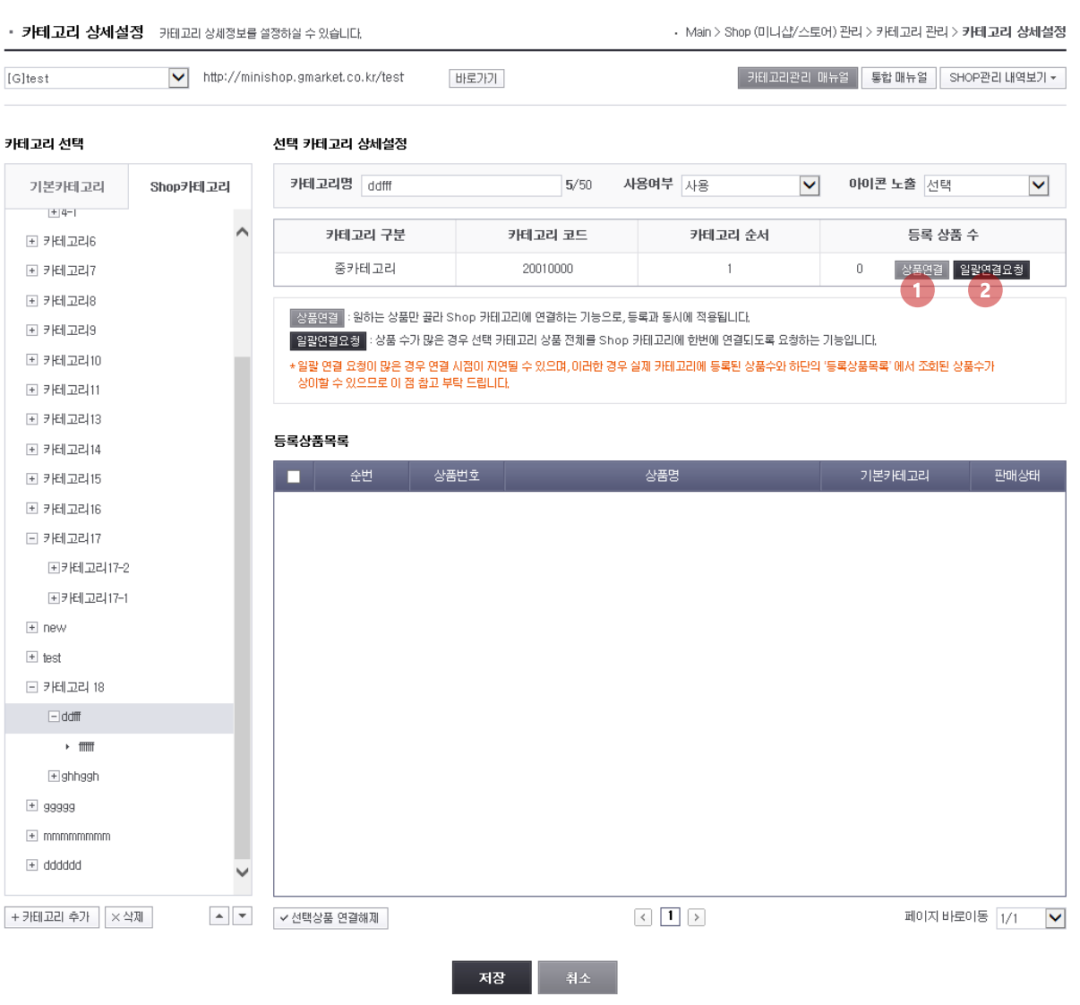Viewport: 1080px width, 1005px height.
Task: Open the 카테고리관리 매뉴얼
Action: (x=798, y=78)
